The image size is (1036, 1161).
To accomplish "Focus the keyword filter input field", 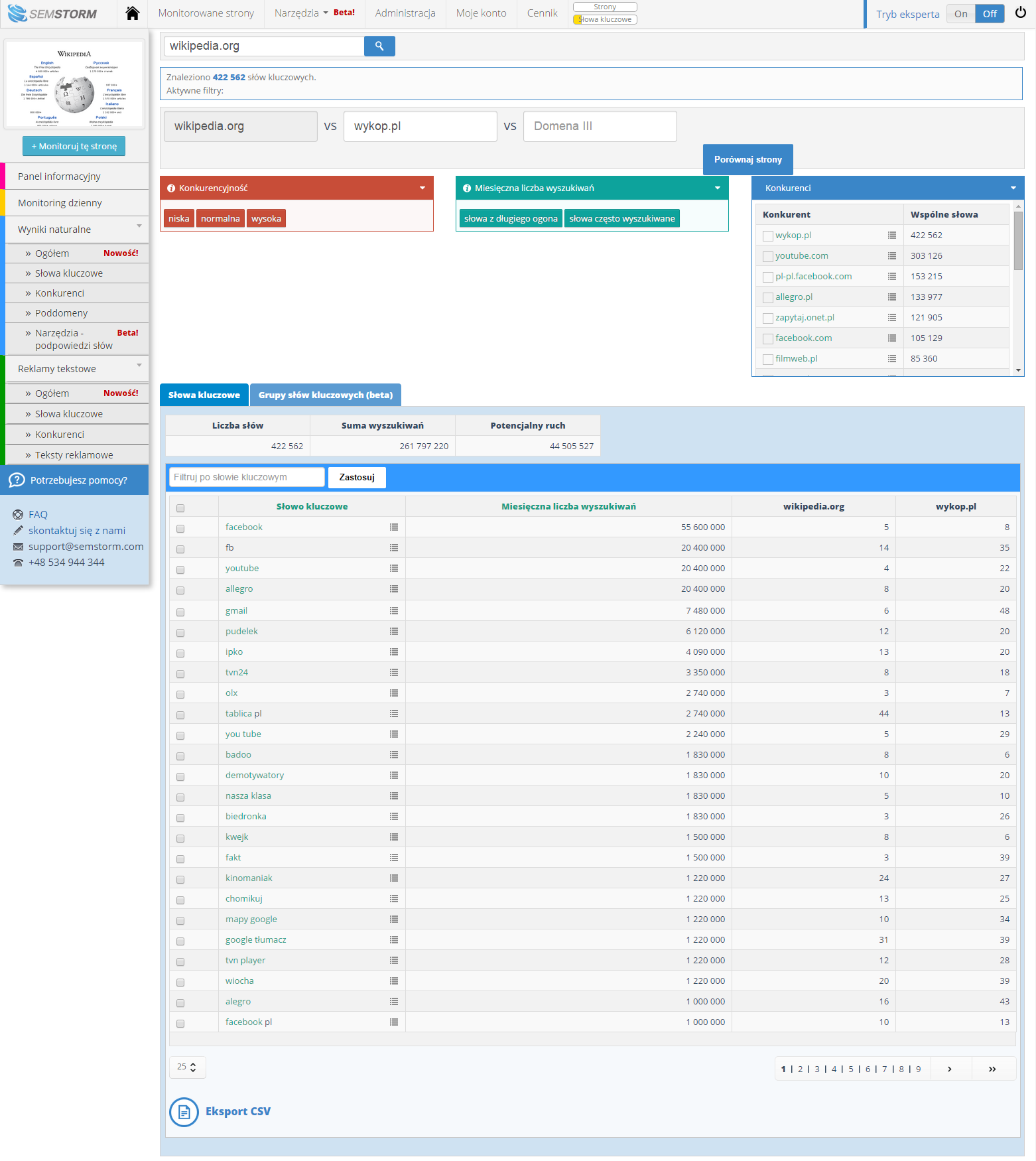I will tap(247, 477).
